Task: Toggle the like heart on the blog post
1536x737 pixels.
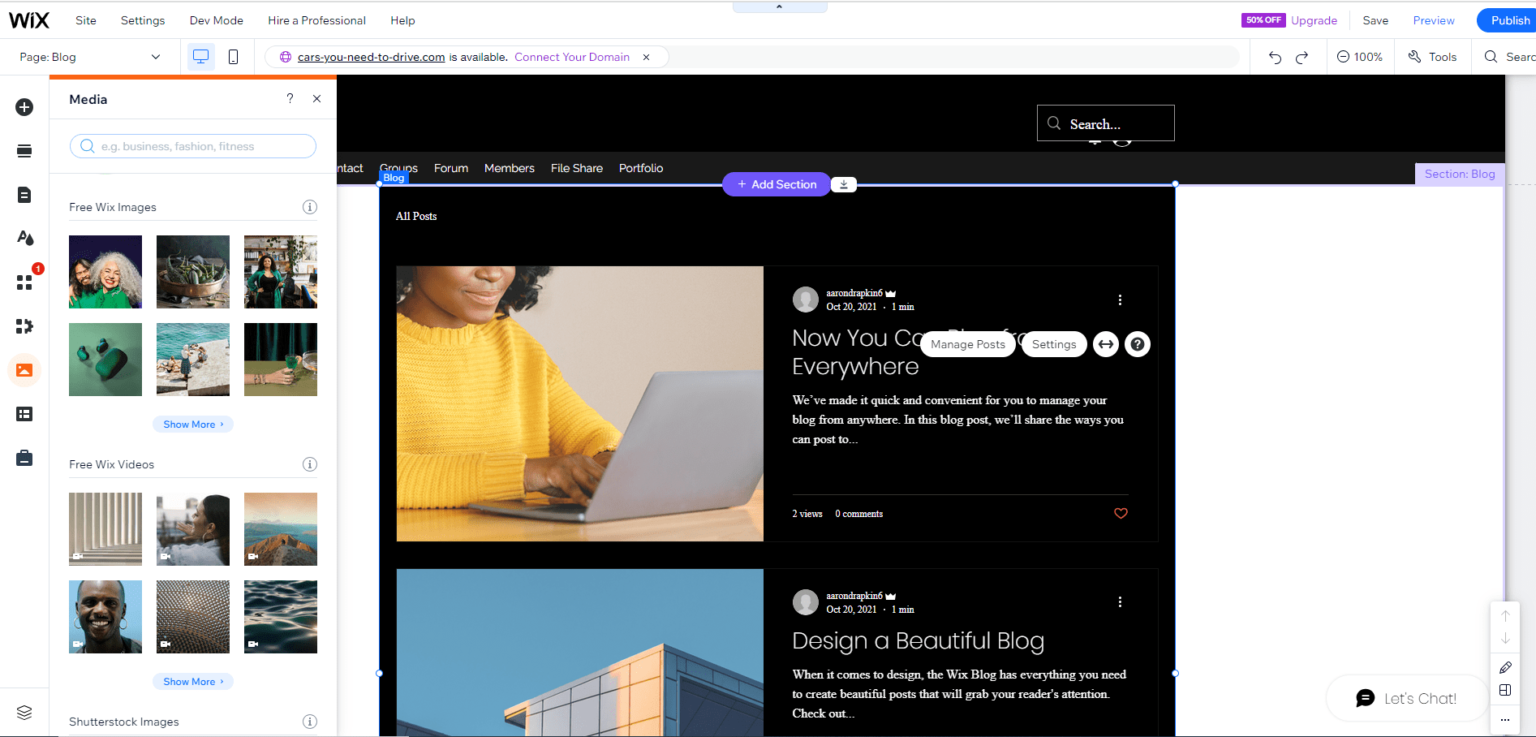Action: (1120, 513)
